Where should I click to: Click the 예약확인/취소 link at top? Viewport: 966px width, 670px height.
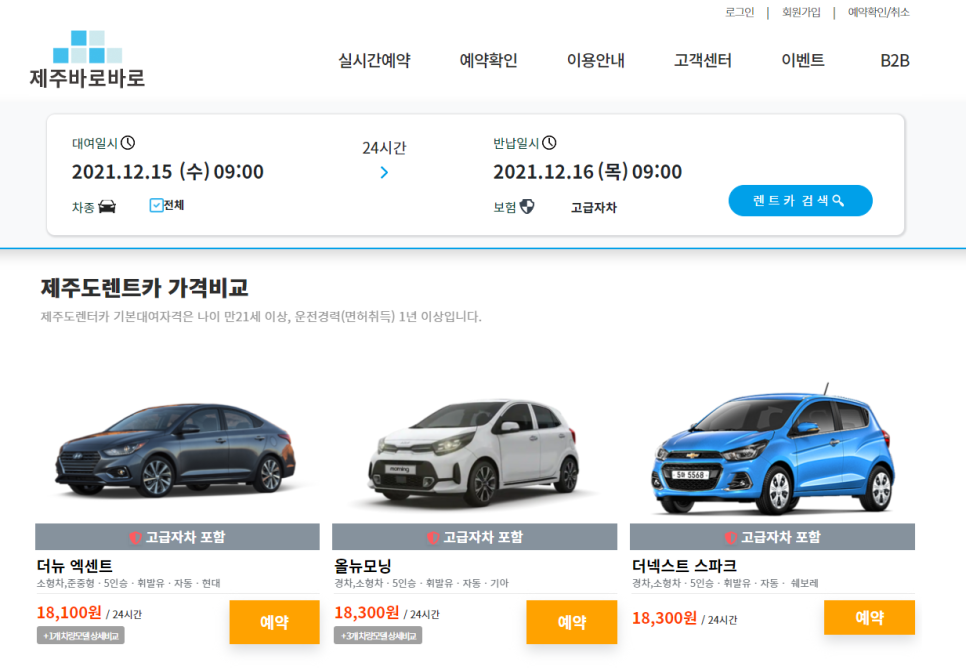coord(879,12)
